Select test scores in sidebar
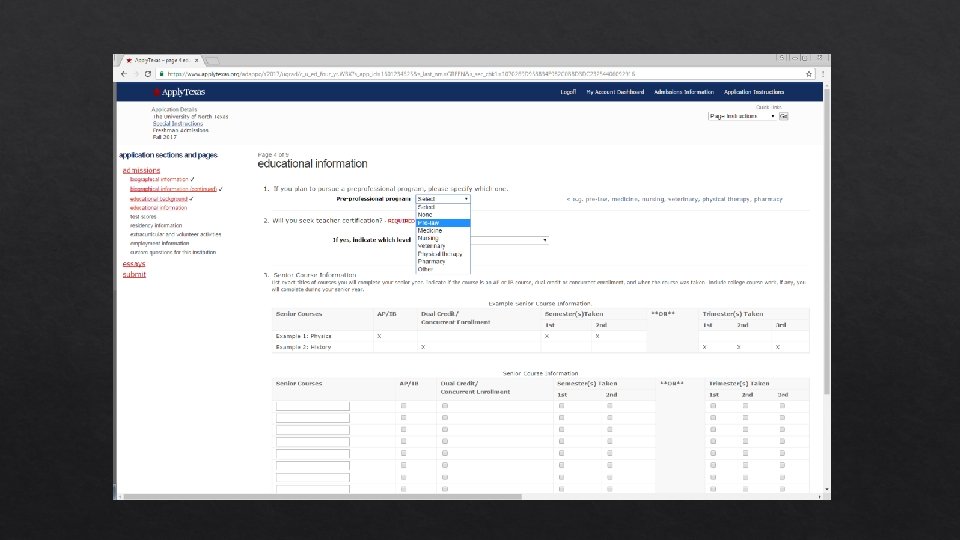Image resolution: width=960 pixels, height=540 pixels. click(x=143, y=217)
